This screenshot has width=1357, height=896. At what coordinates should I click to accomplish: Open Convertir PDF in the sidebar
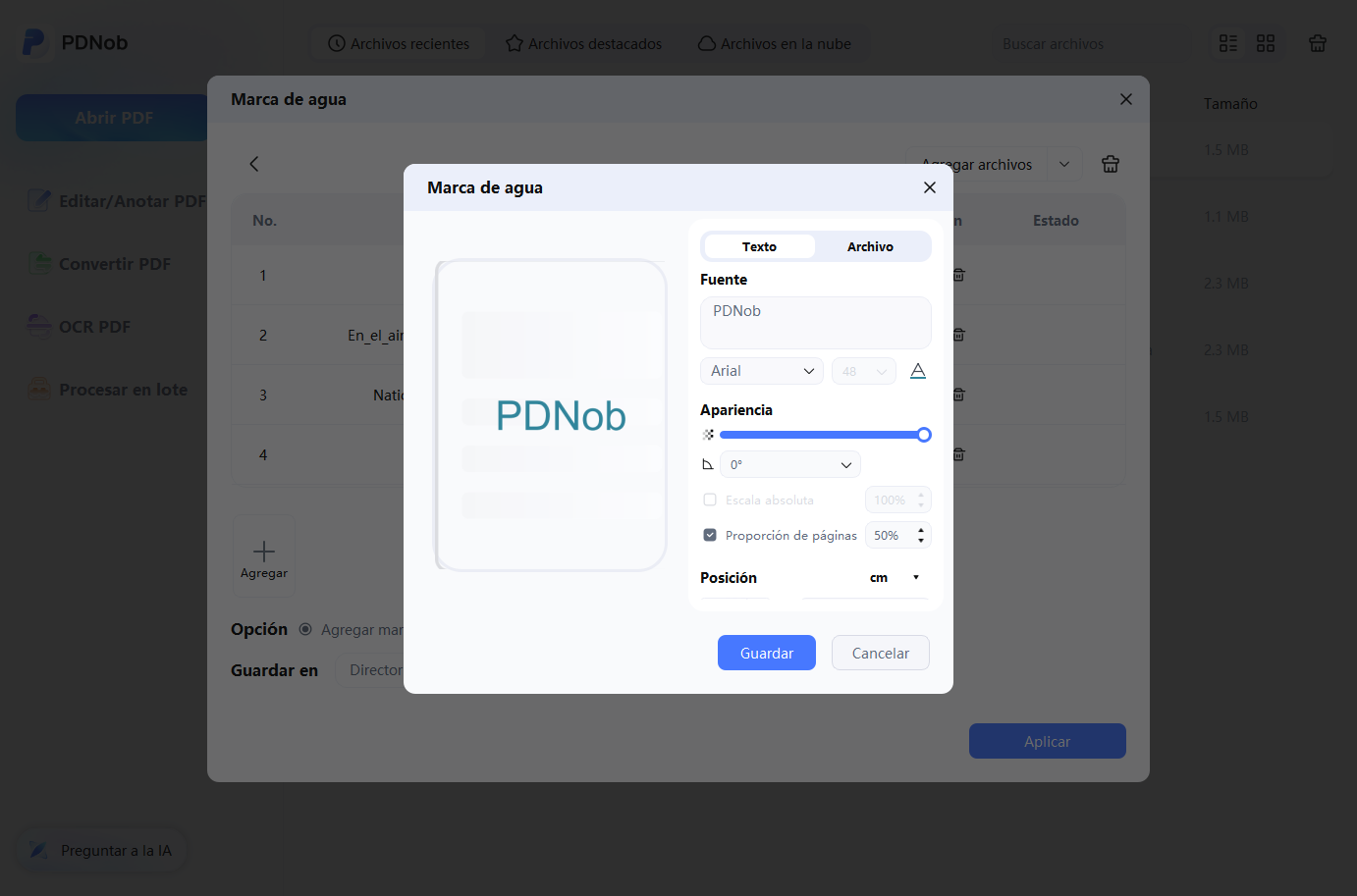pyautogui.click(x=99, y=264)
